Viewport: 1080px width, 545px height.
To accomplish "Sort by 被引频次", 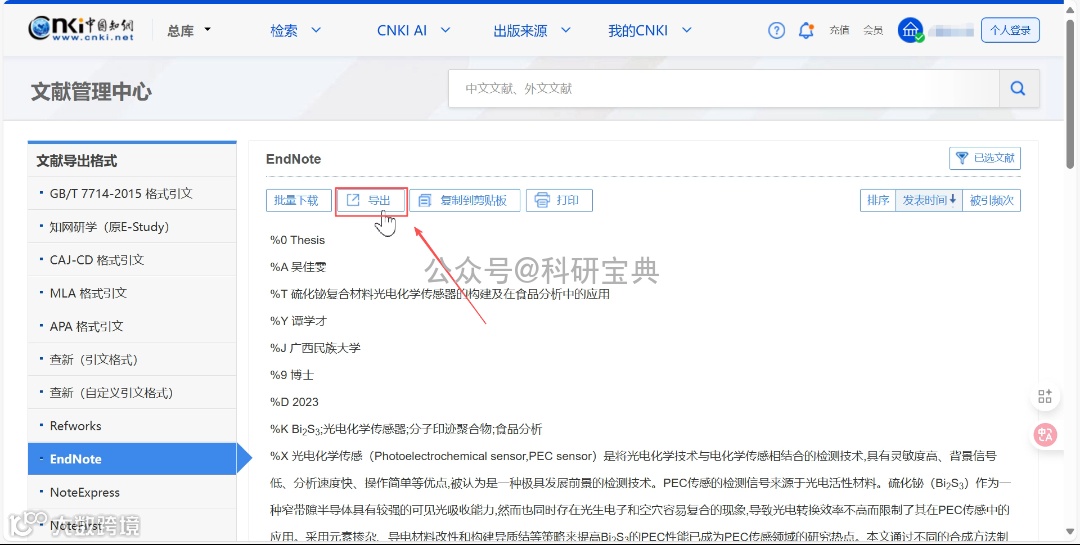I will tap(991, 200).
